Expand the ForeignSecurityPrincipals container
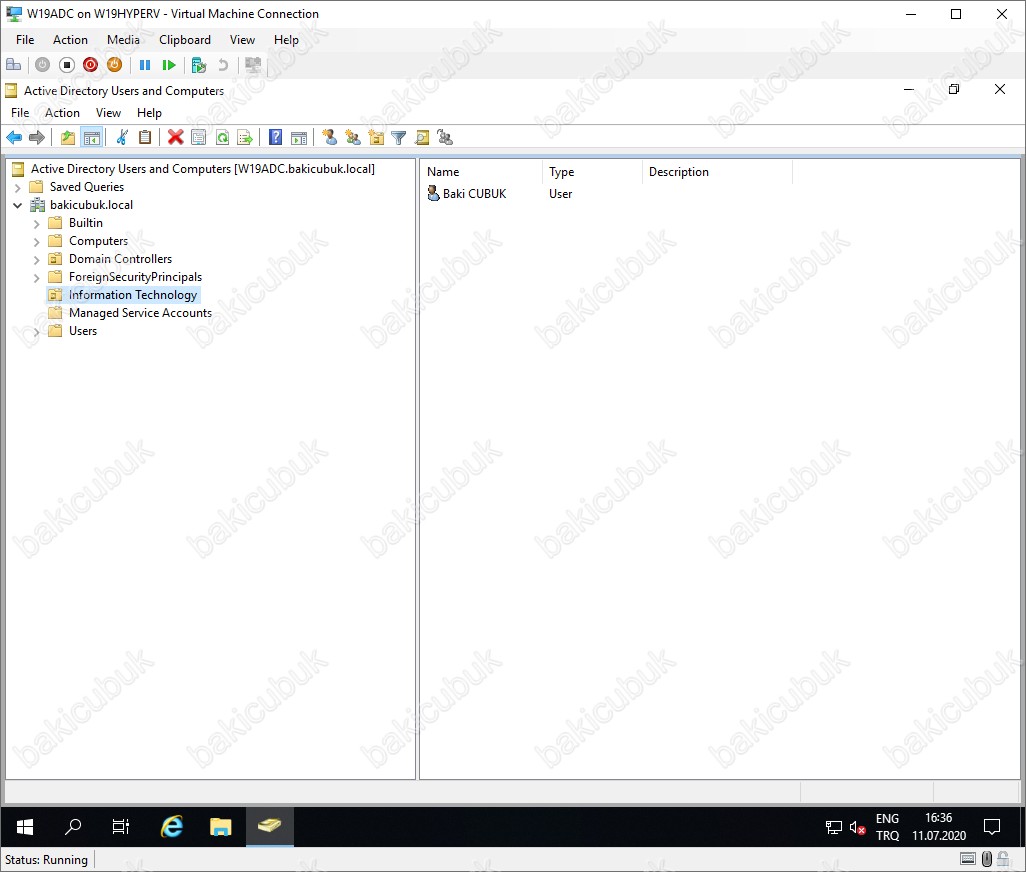Screen dimensions: 1026x872 (x=37, y=277)
